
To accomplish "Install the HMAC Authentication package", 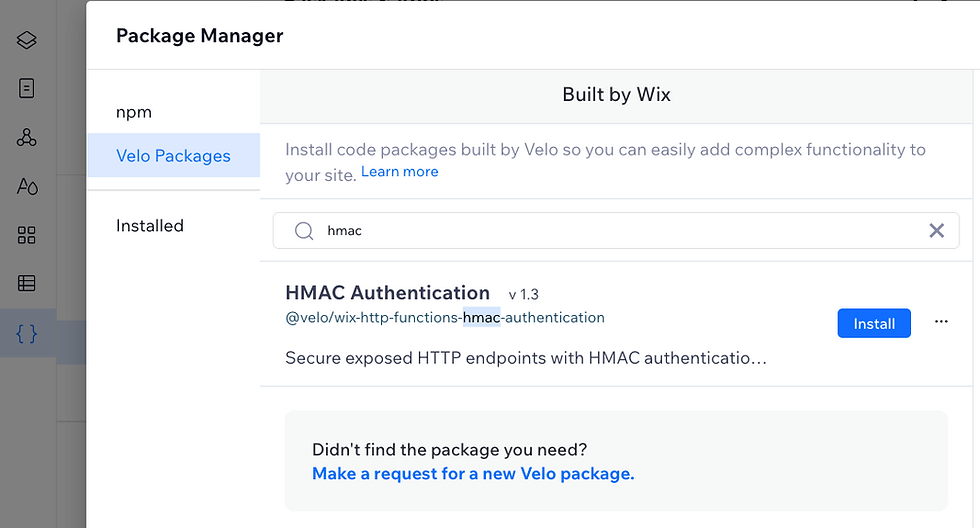I will click(x=874, y=323).
